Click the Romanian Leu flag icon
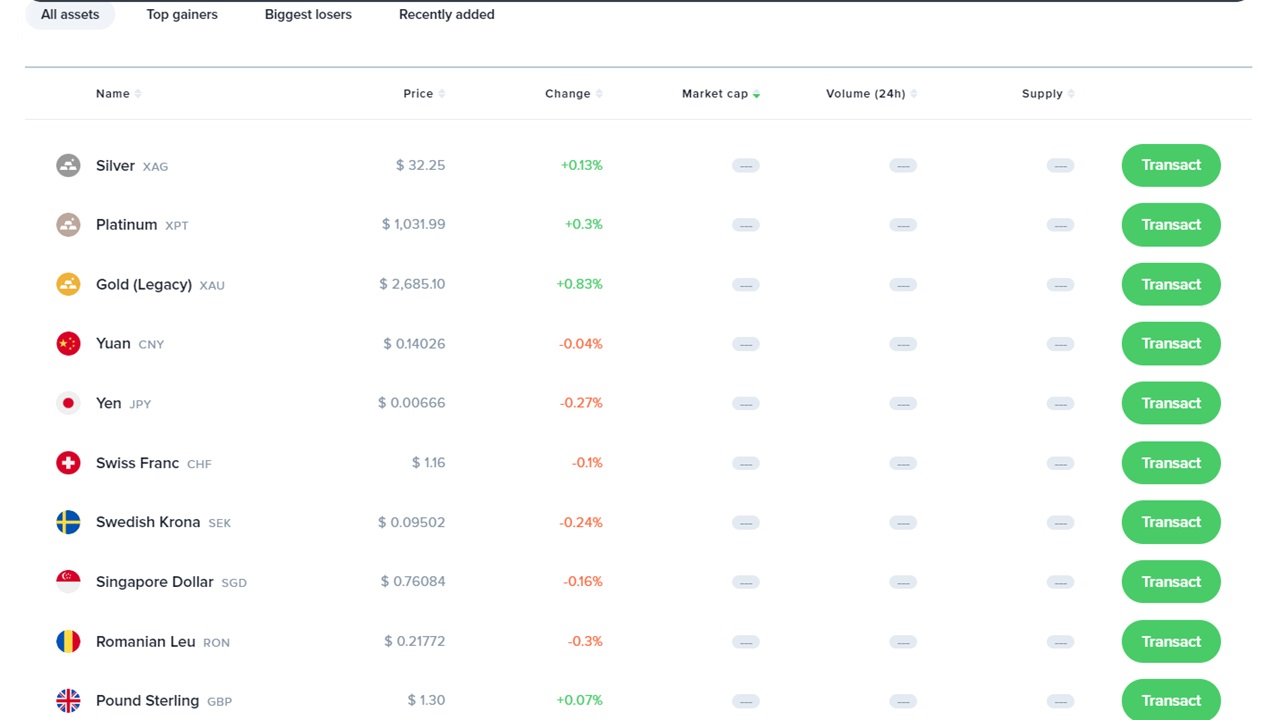 pos(68,641)
